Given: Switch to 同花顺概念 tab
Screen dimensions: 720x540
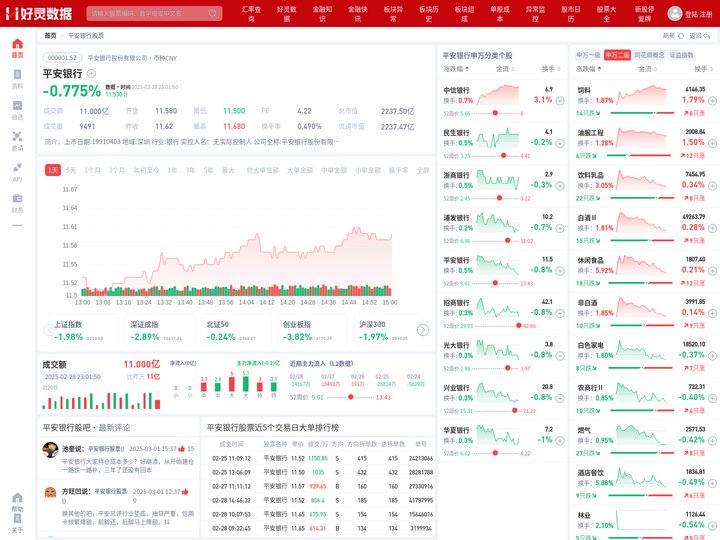Looking at the screenshot, I should (649, 55).
